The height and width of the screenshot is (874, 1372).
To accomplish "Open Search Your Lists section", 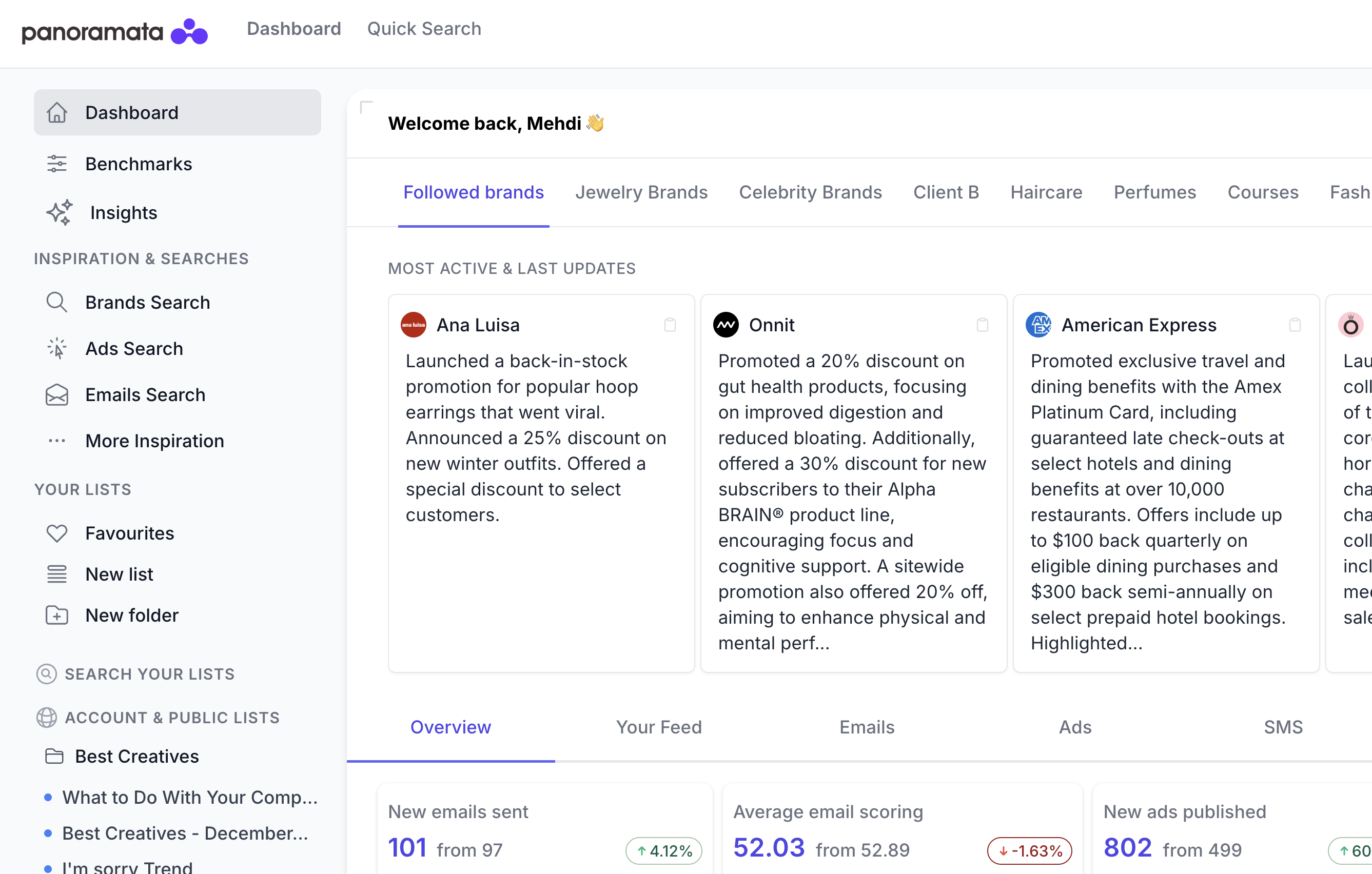I will 149,674.
